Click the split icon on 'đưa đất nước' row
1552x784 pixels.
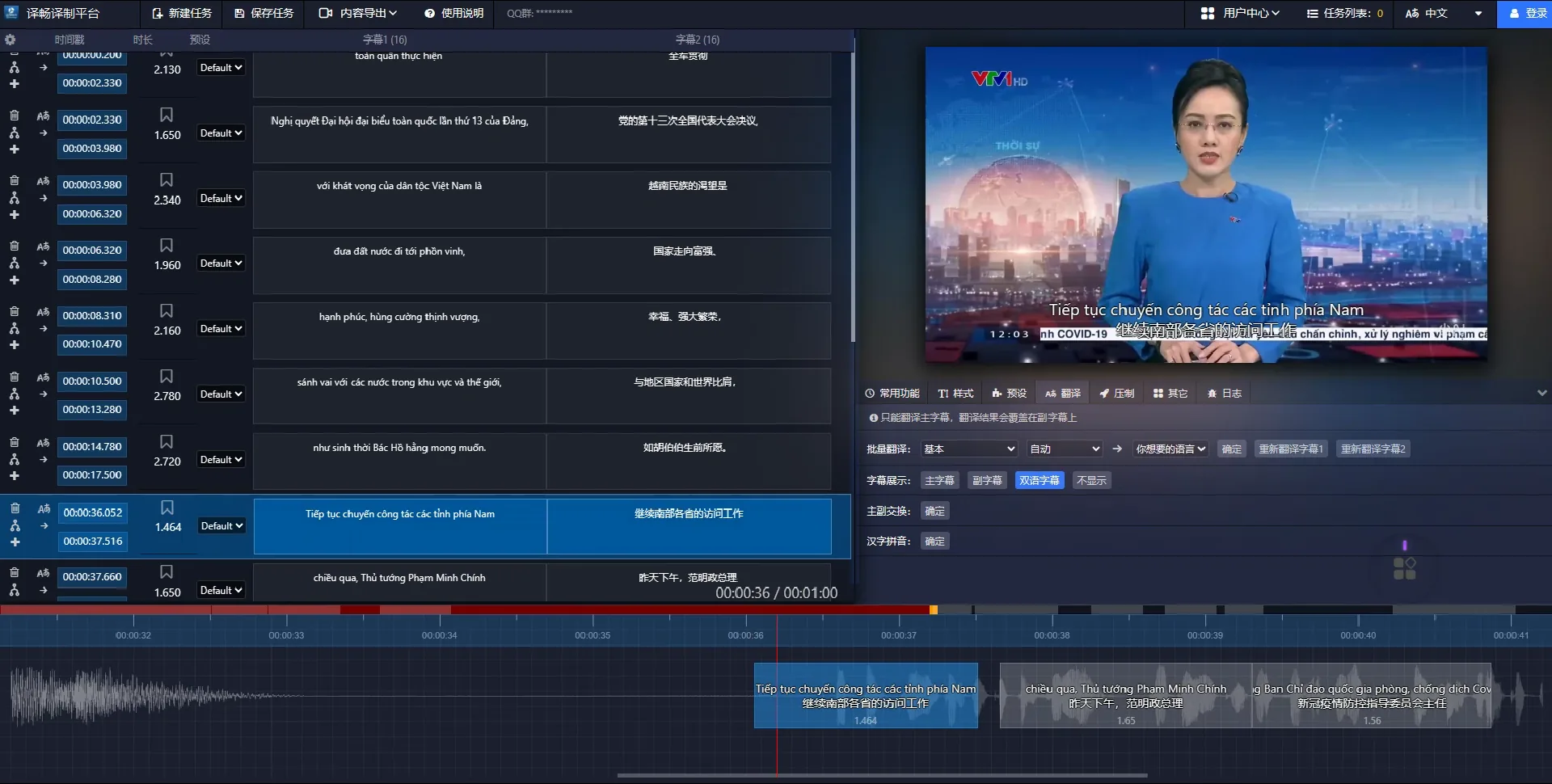click(14, 263)
